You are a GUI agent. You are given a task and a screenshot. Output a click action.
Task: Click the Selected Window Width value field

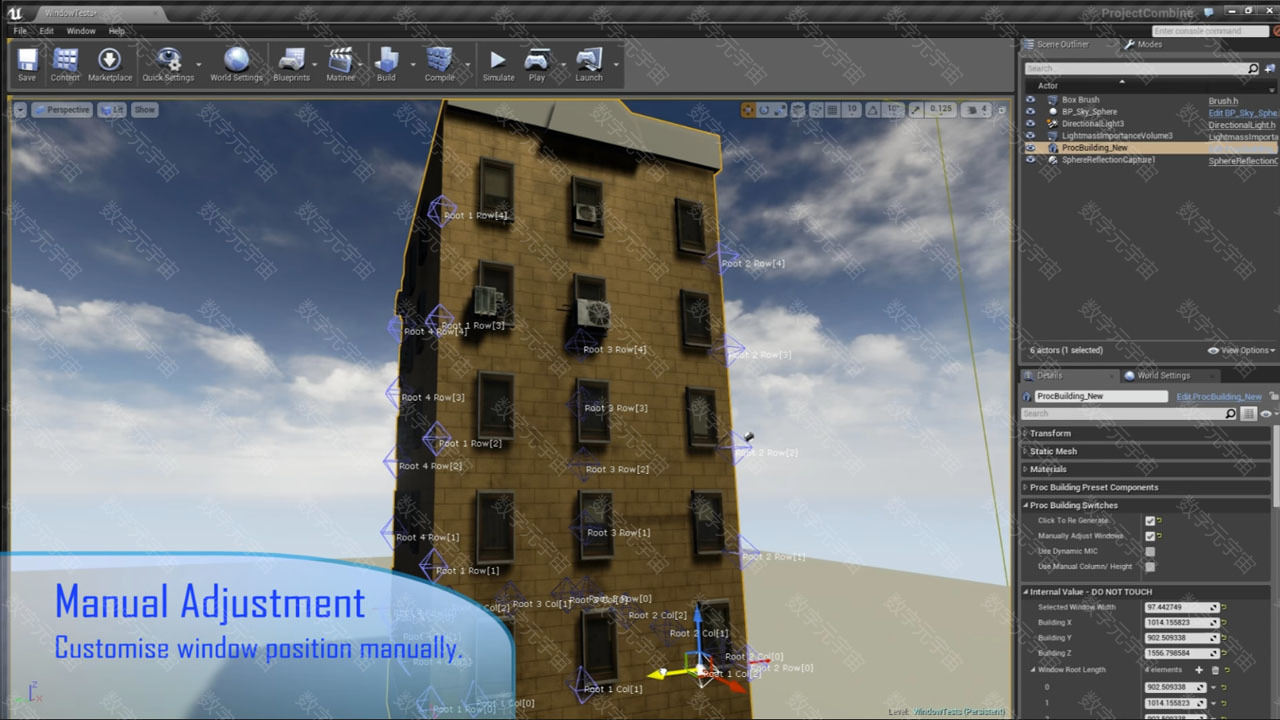pos(1182,608)
